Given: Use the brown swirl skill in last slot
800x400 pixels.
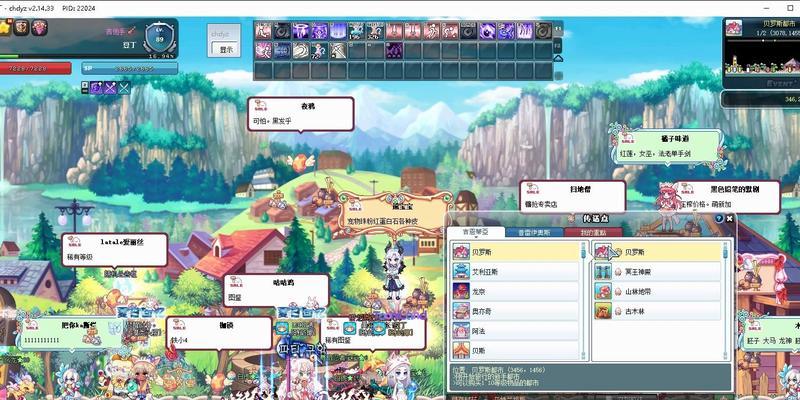Looking at the screenshot, I should [x=544, y=31].
